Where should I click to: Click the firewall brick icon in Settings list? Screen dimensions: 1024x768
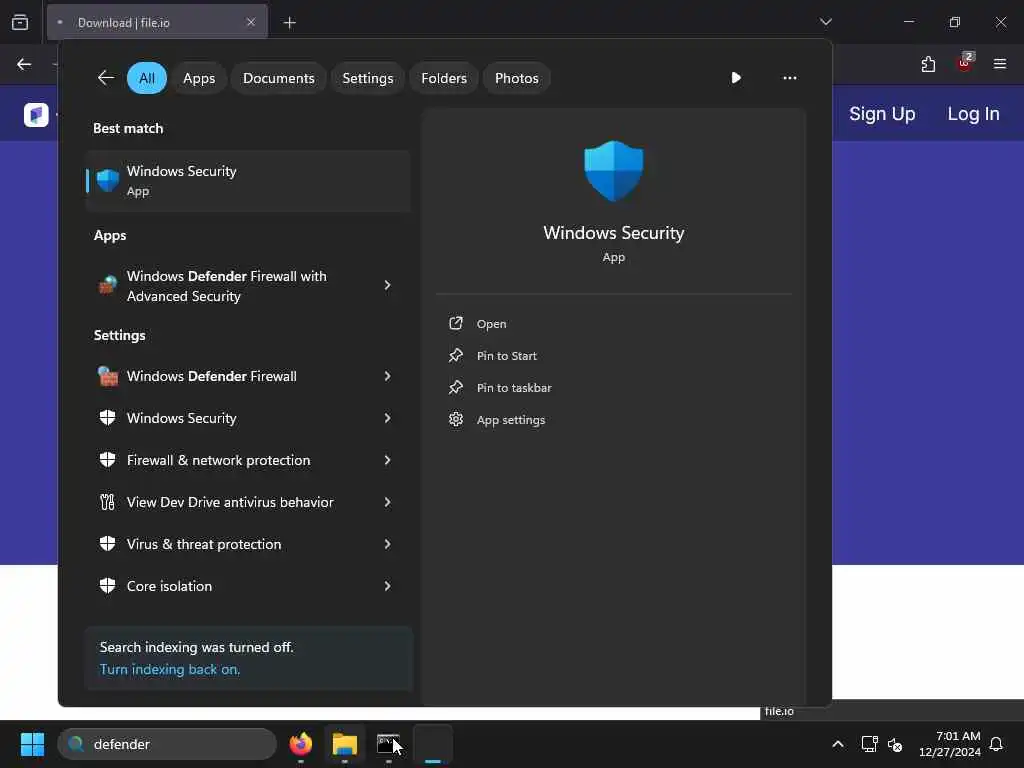pyautogui.click(x=108, y=376)
